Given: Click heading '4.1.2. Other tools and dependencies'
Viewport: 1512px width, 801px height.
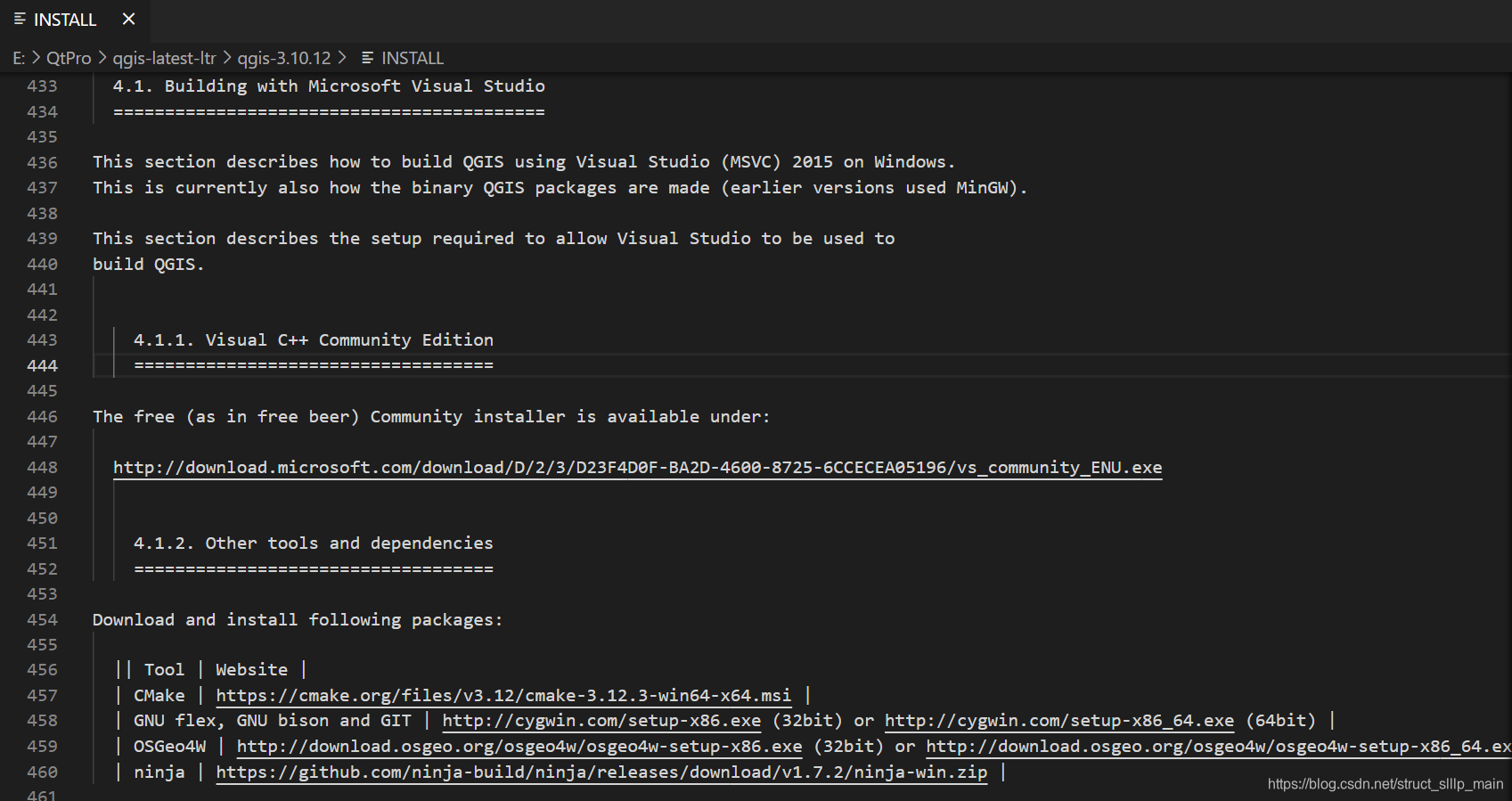Looking at the screenshot, I should [x=314, y=544].
